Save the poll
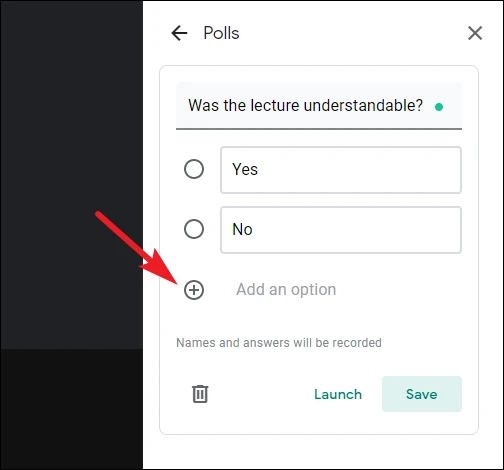Image resolution: width=504 pixels, height=470 pixels. (422, 394)
